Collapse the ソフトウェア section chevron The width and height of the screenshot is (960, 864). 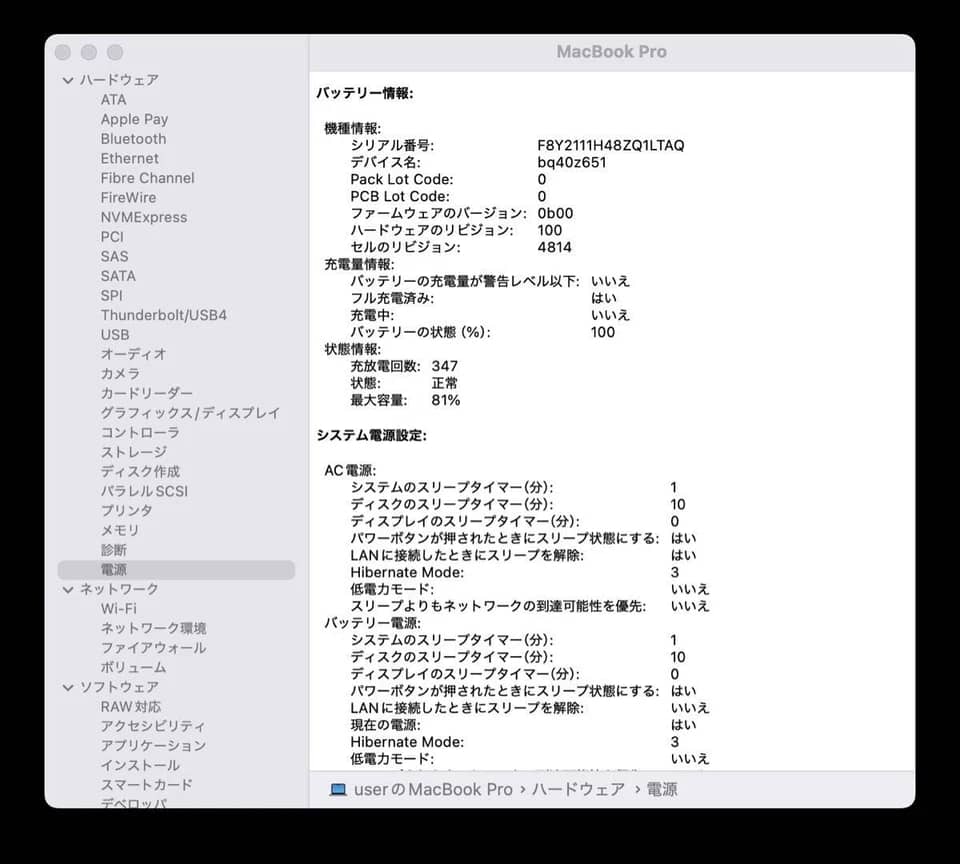click(x=68, y=688)
